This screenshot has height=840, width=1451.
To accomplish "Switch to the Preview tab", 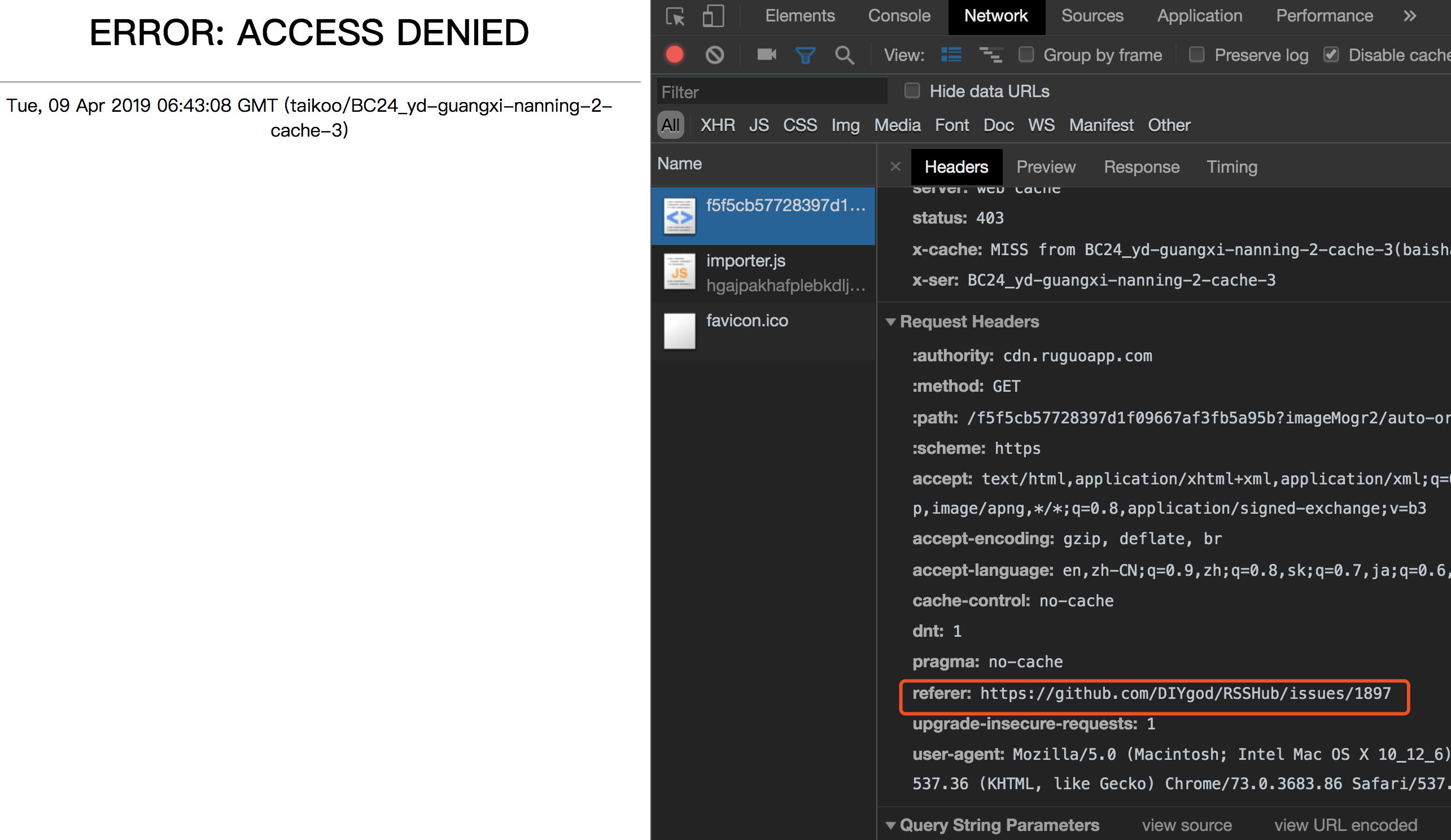I will click(x=1046, y=167).
